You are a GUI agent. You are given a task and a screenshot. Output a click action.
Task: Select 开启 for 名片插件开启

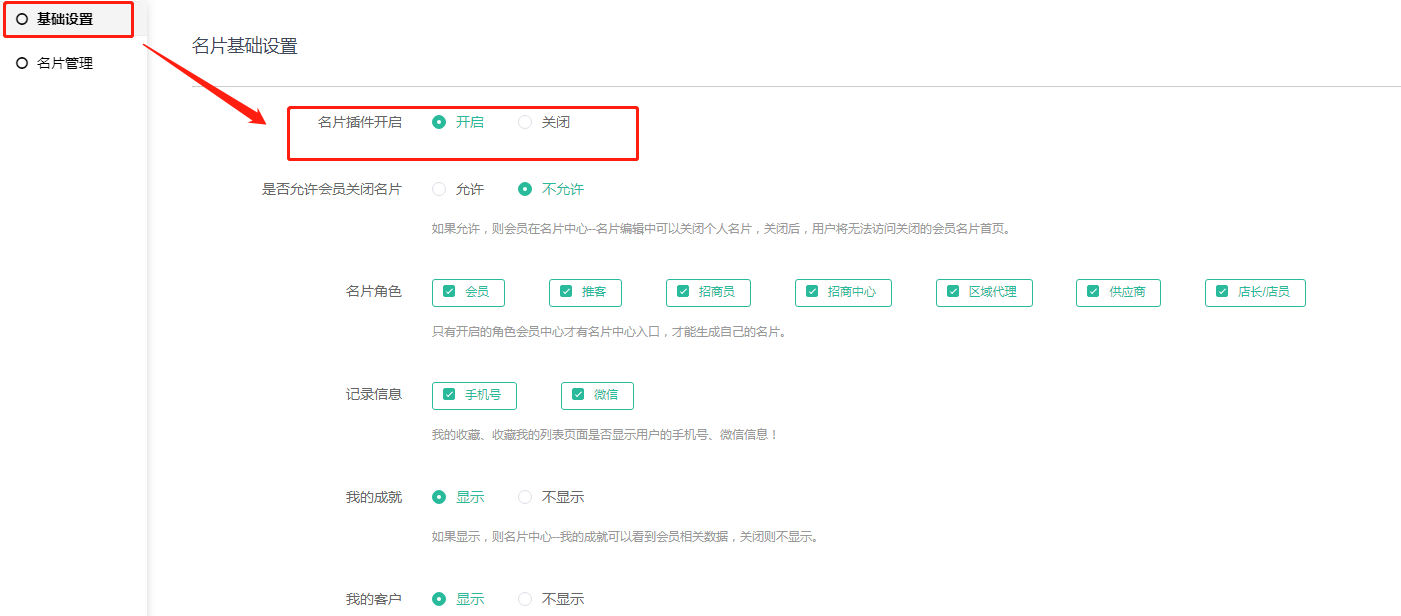click(x=439, y=122)
